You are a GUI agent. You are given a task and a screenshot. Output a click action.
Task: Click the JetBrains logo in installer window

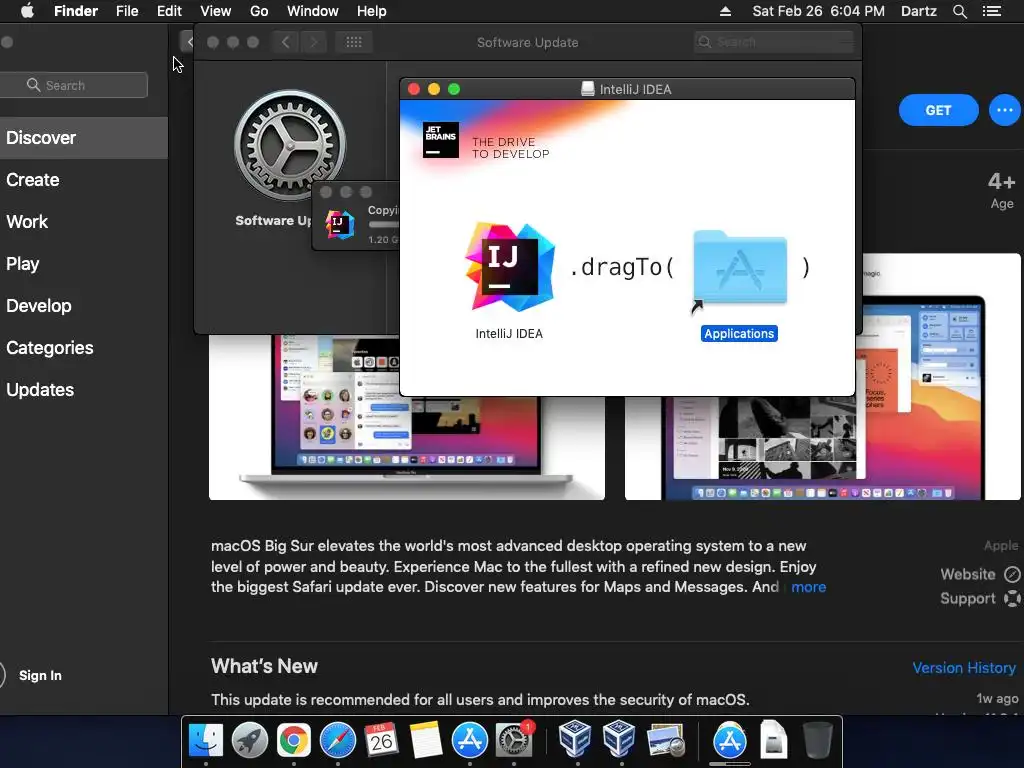(x=441, y=140)
